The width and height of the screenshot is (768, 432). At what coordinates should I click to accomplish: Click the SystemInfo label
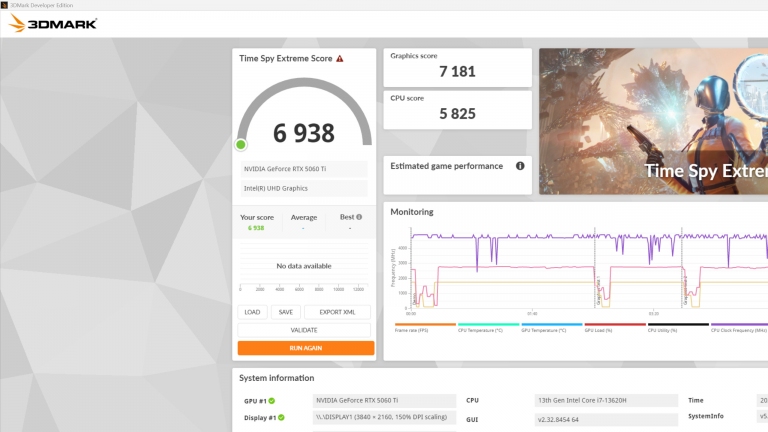[x=705, y=416]
